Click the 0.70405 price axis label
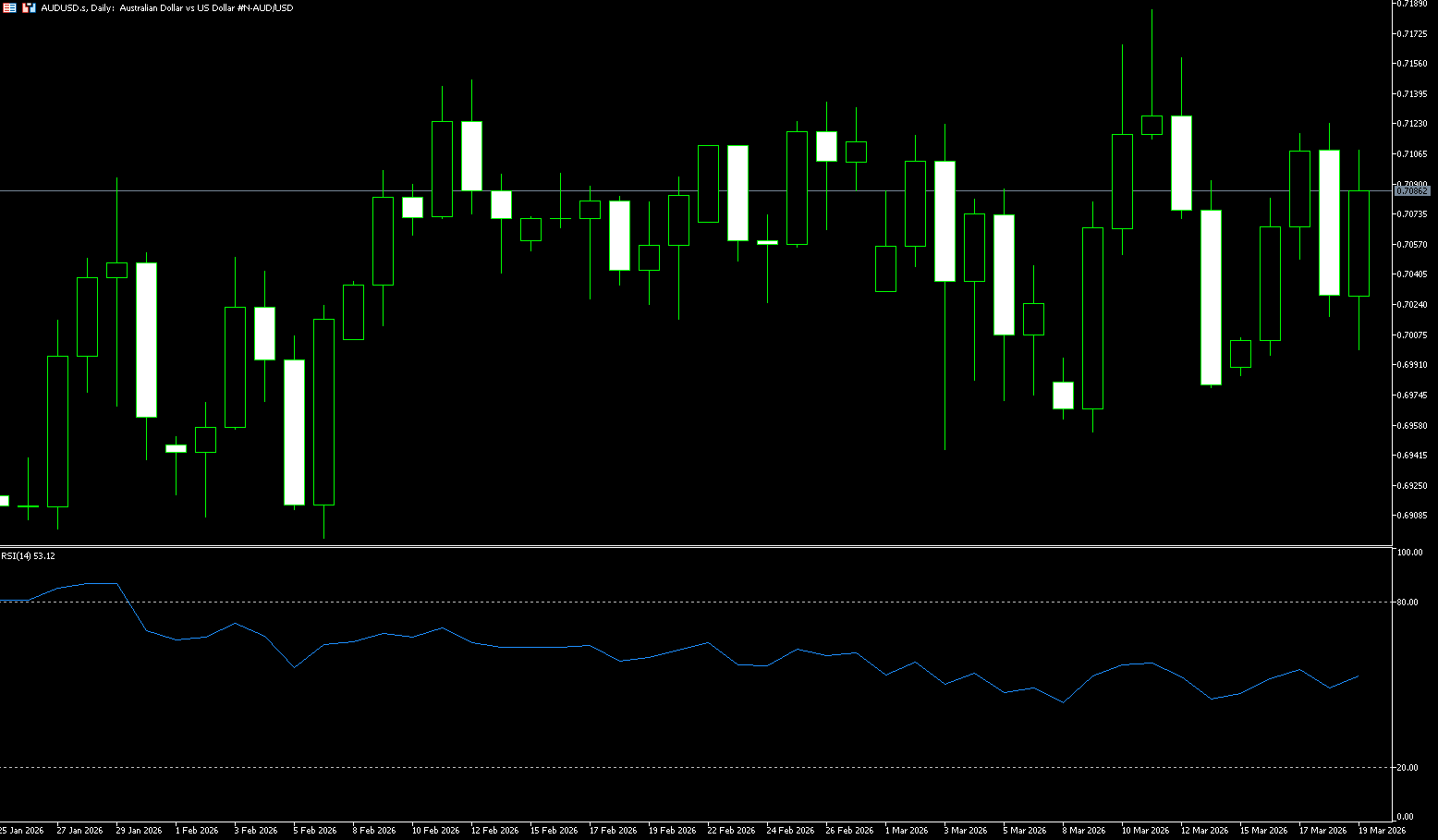This screenshot has height=840, width=1438. point(1412,274)
